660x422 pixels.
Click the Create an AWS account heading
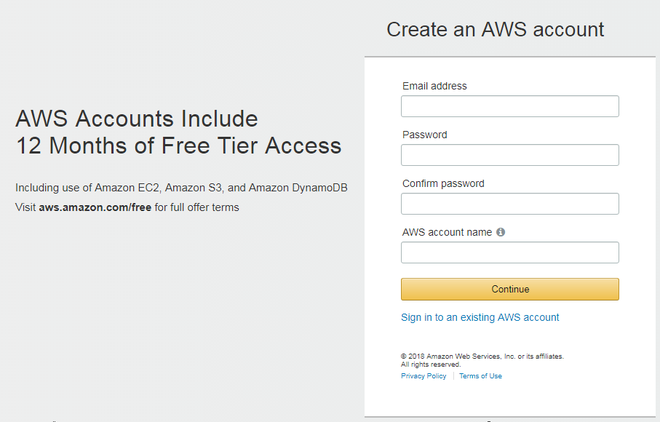(x=495, y=29)
